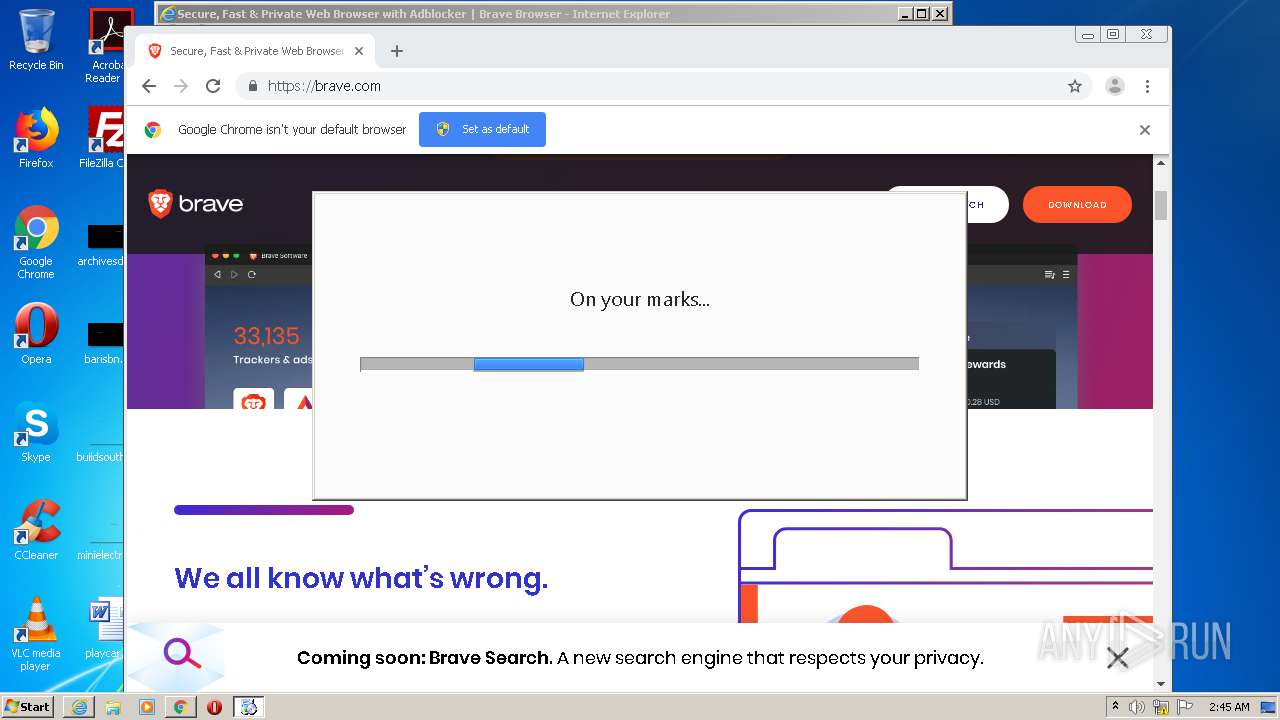Open the Chrome three-dot menu
Image resolution: width=1280 pixels, height=720 pixels.
point(1147,86)
